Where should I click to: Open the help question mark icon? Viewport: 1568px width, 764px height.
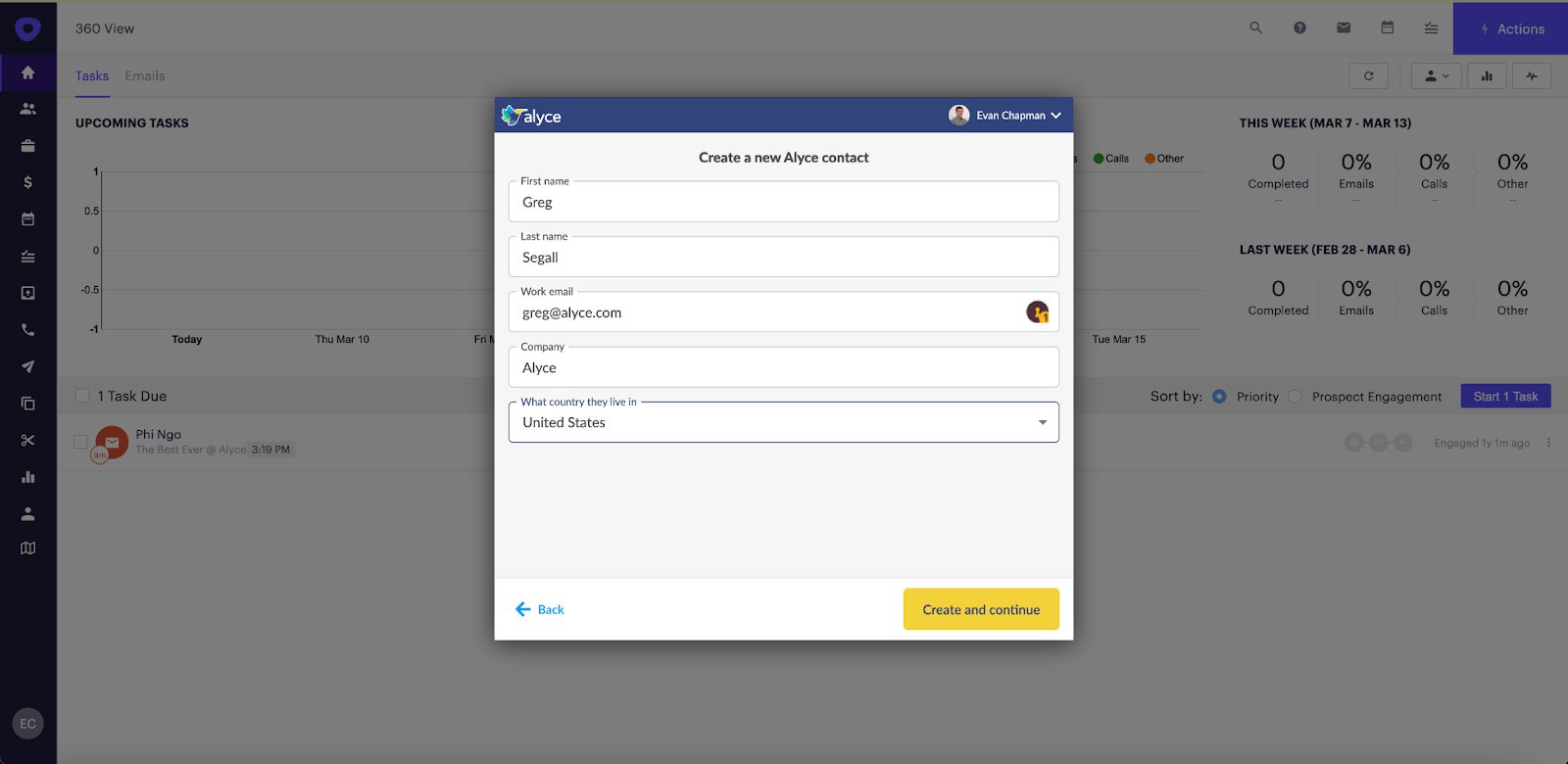1299,27
